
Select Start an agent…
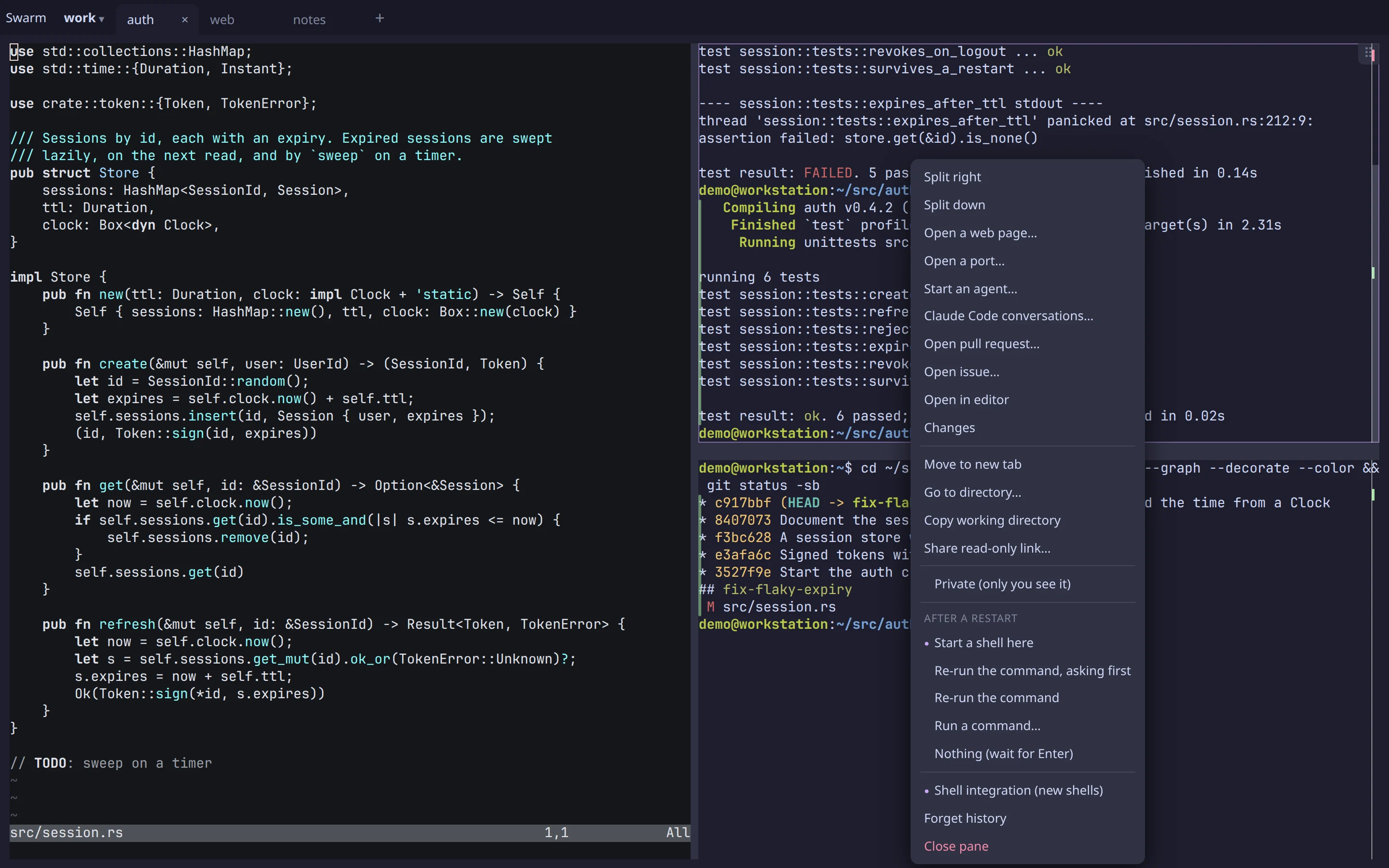tap(1027, 289)
